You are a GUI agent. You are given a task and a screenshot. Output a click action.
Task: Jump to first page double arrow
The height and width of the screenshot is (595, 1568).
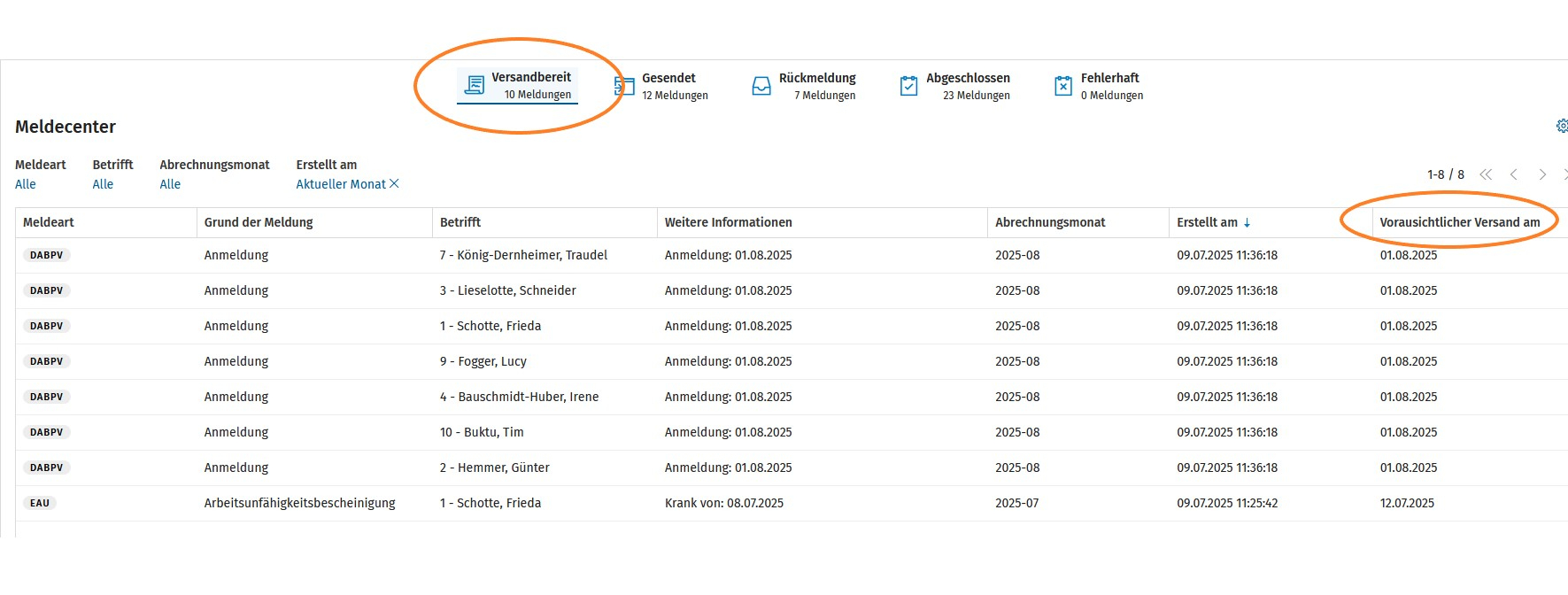(1486, 174)
